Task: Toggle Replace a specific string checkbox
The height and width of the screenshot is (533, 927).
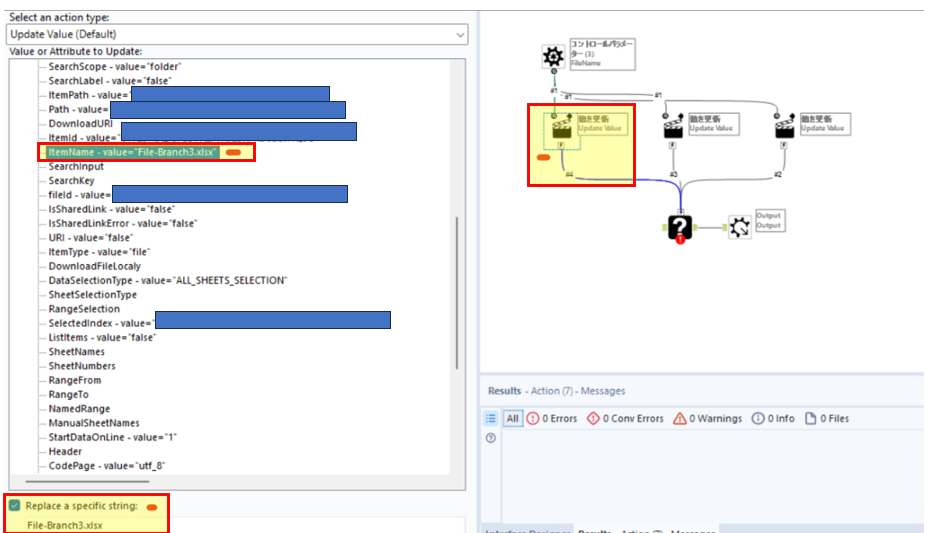Action: click(x=15, y=505)
